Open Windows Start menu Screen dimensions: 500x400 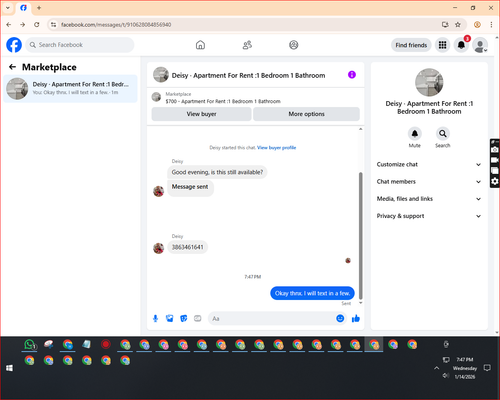pos(9,368)
